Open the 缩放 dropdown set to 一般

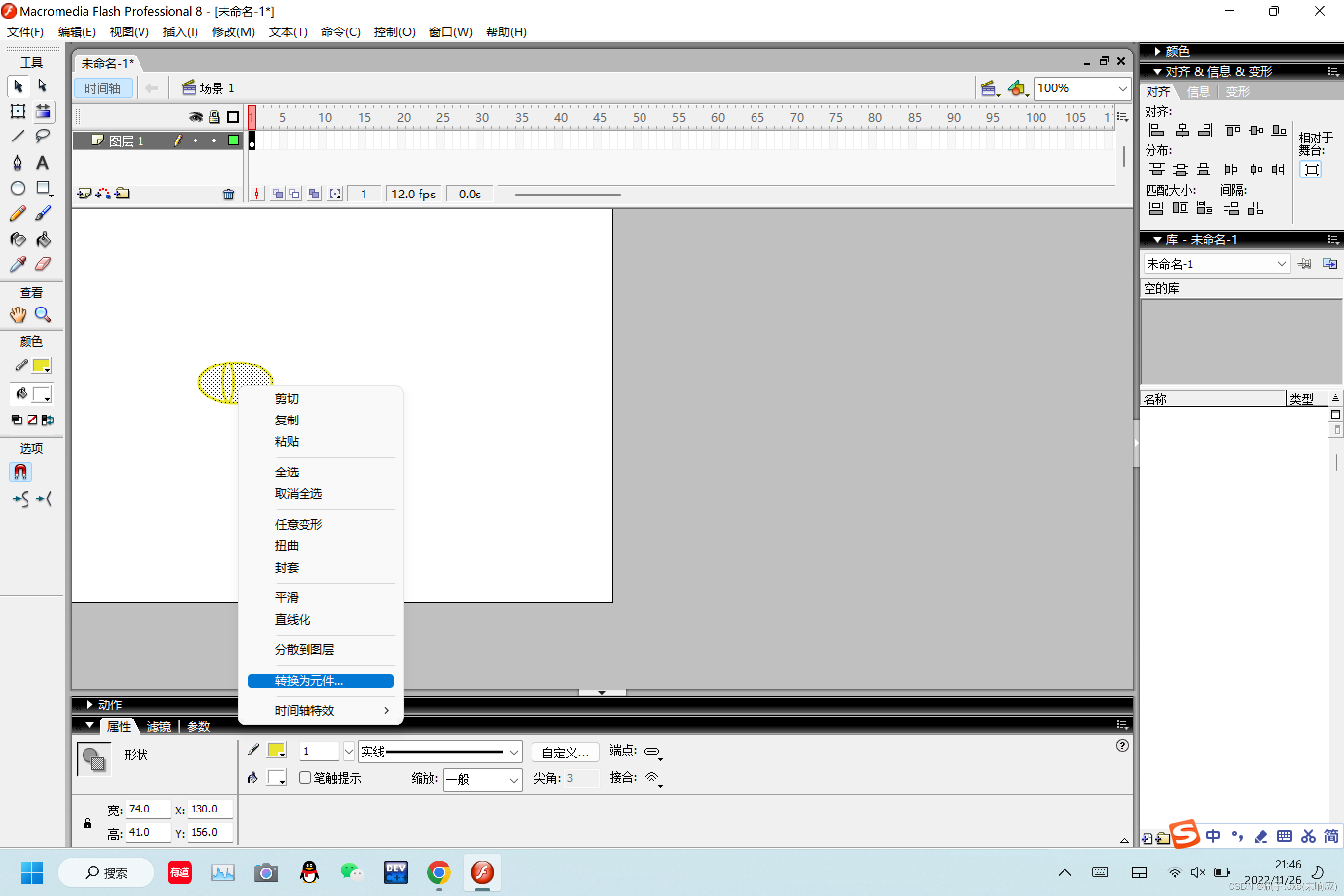coord(482,780)
